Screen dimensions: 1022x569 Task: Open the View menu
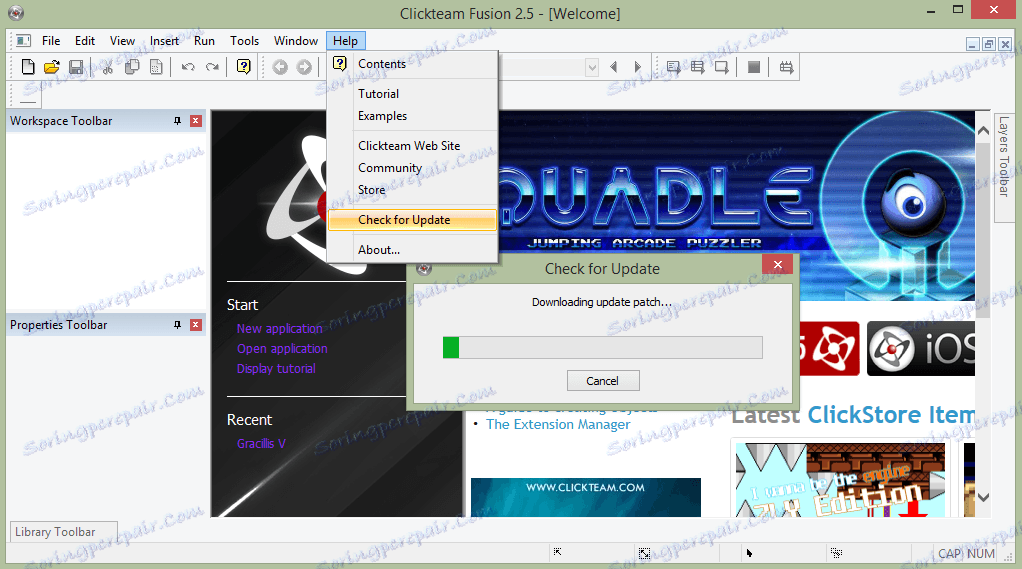(x=123, y=40)
